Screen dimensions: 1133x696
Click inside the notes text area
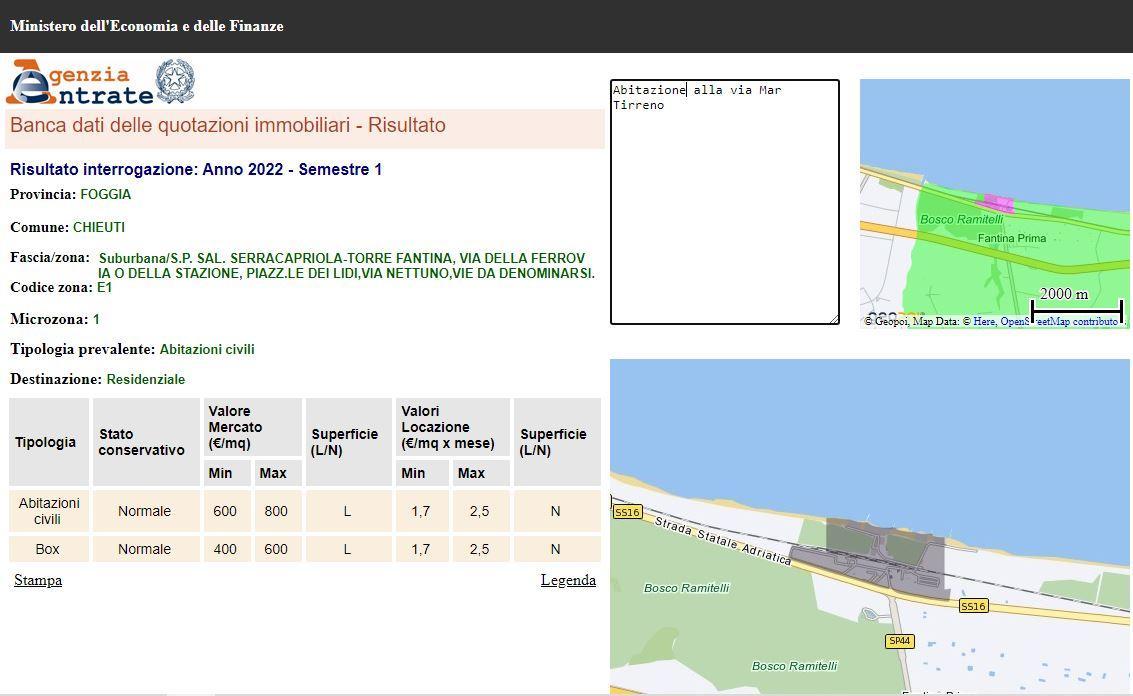725,202
